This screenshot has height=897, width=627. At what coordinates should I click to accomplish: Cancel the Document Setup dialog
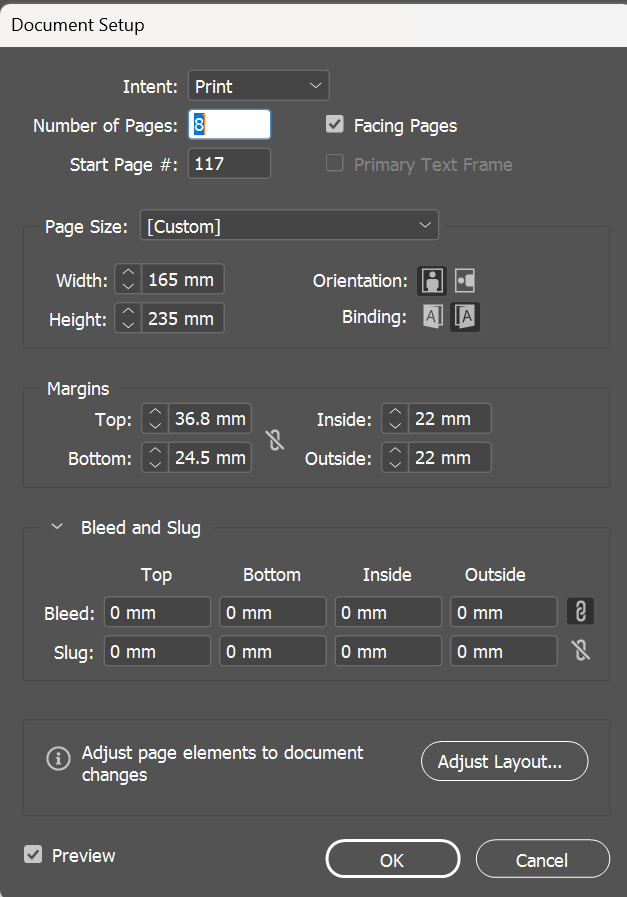[542, 859]
